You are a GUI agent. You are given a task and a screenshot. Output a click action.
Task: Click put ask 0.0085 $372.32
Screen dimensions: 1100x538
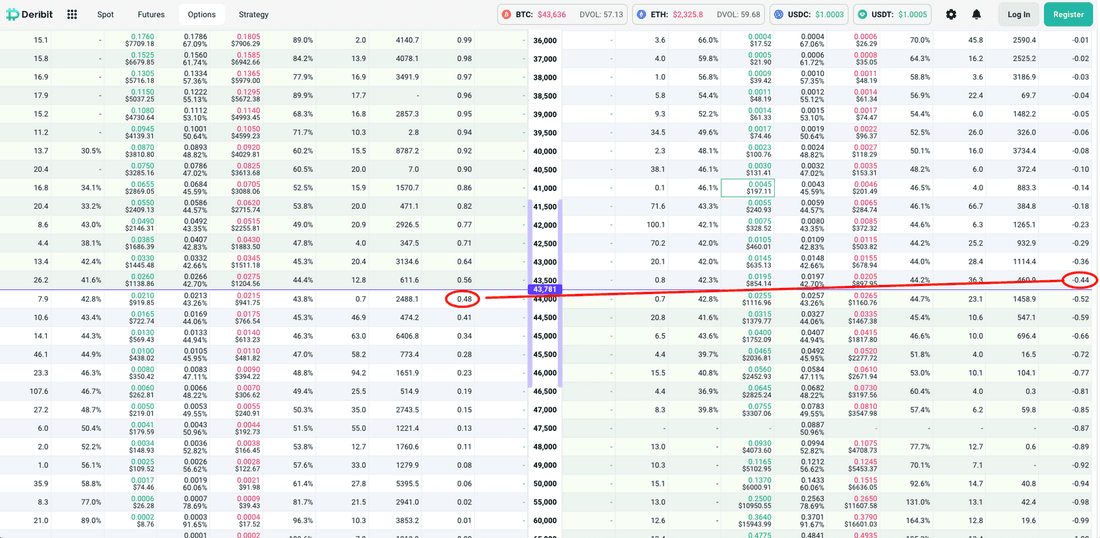coord(864,224)
